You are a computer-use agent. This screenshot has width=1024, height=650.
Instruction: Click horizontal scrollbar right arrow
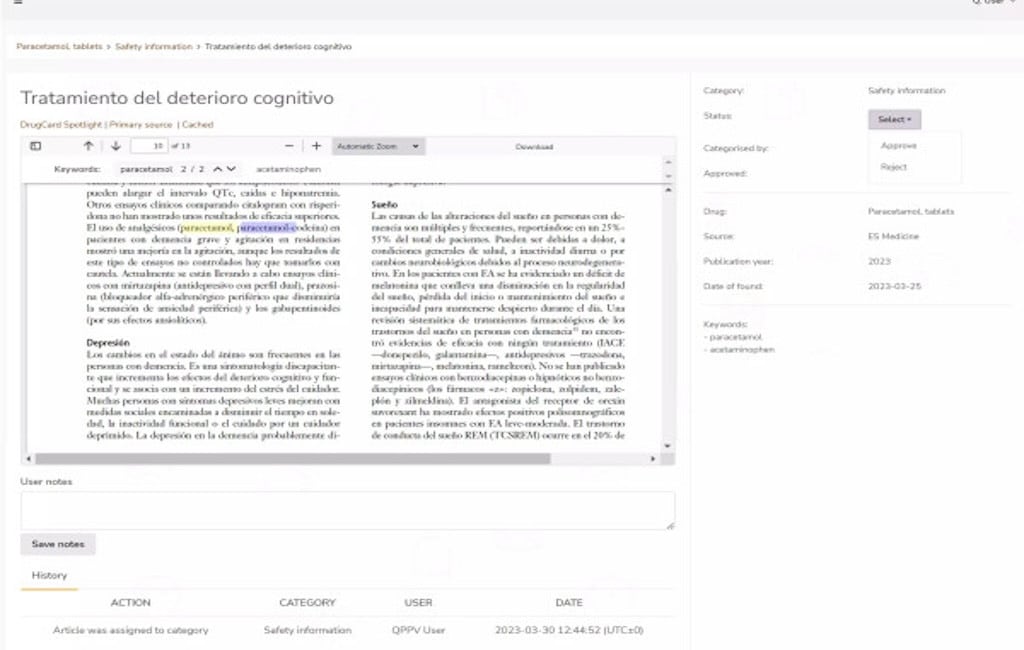652,459
